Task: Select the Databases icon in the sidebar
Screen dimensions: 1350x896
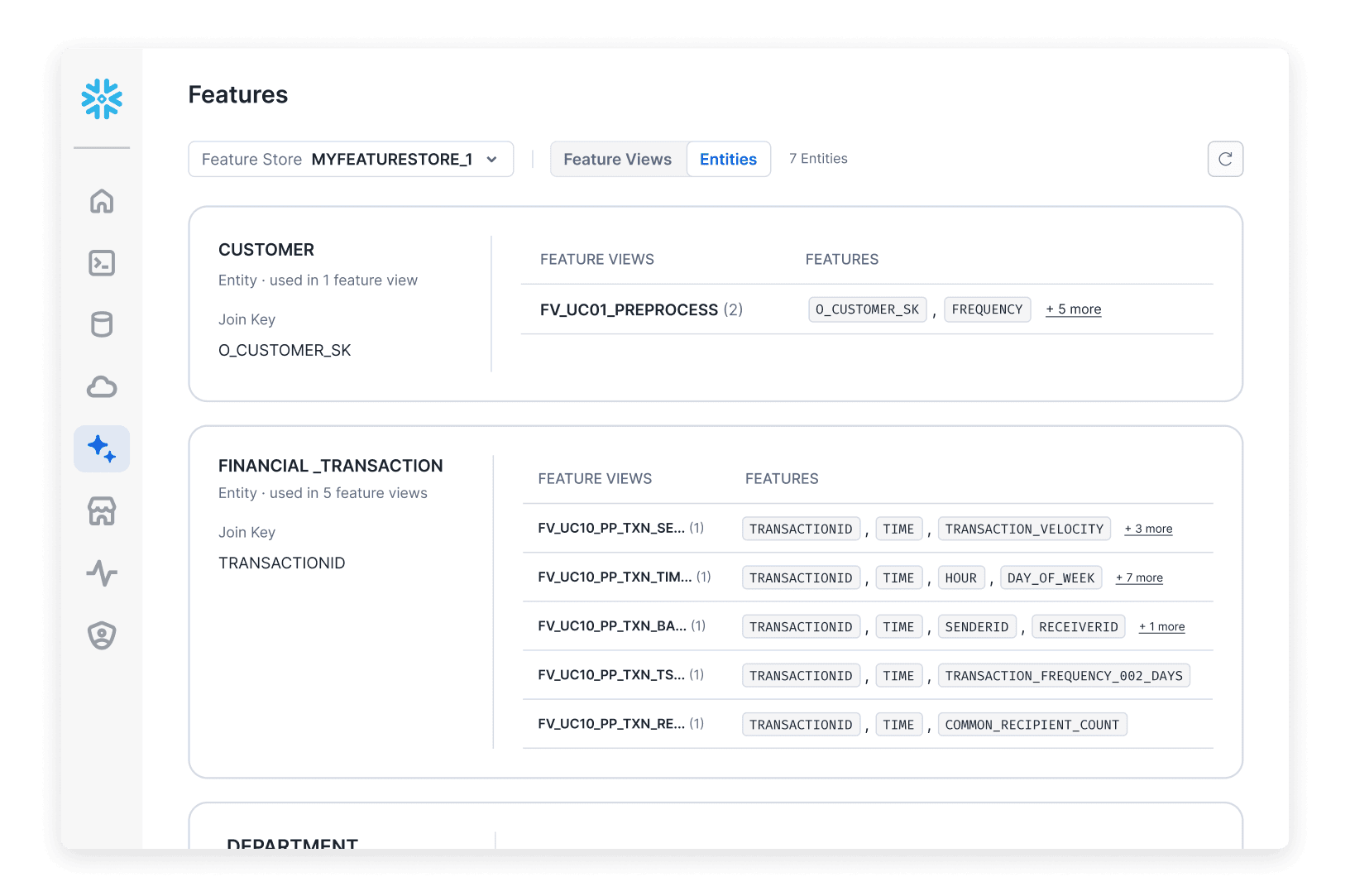Action: click(x=101, y=324)
